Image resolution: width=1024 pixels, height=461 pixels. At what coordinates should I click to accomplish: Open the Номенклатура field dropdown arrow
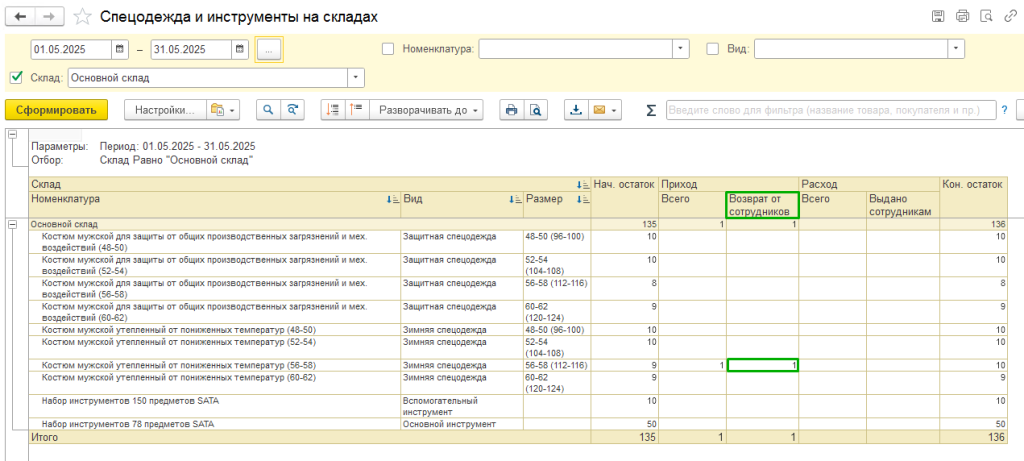(x=681, y=48)
